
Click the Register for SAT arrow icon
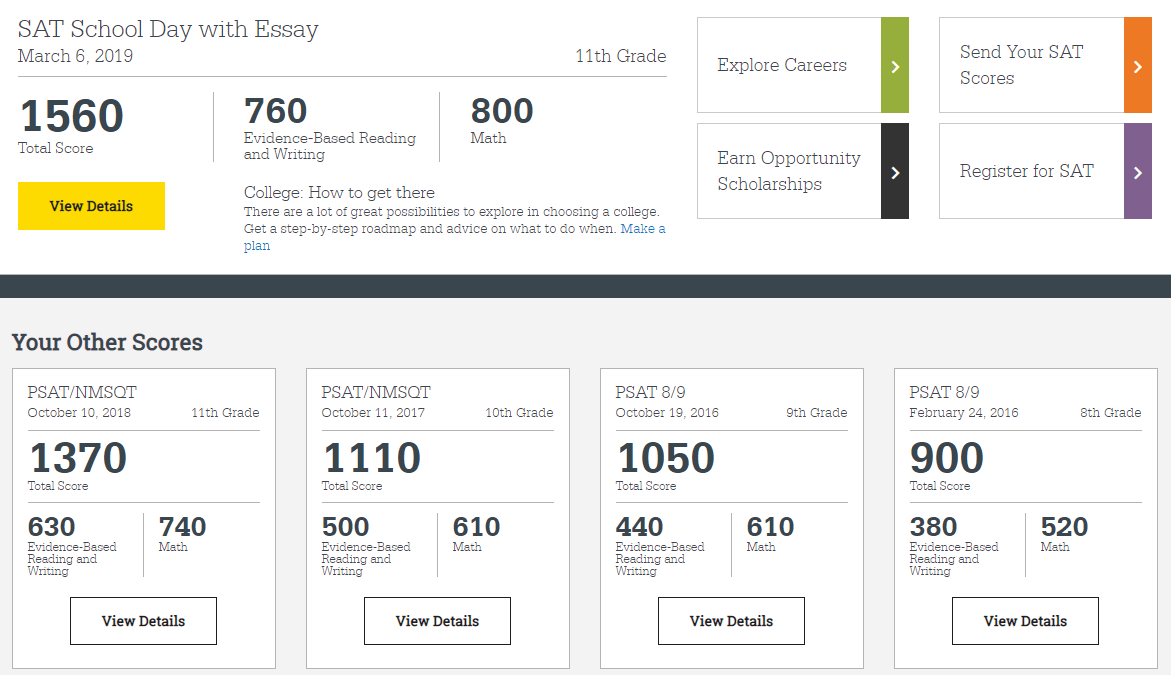(x=1138, y=171)
